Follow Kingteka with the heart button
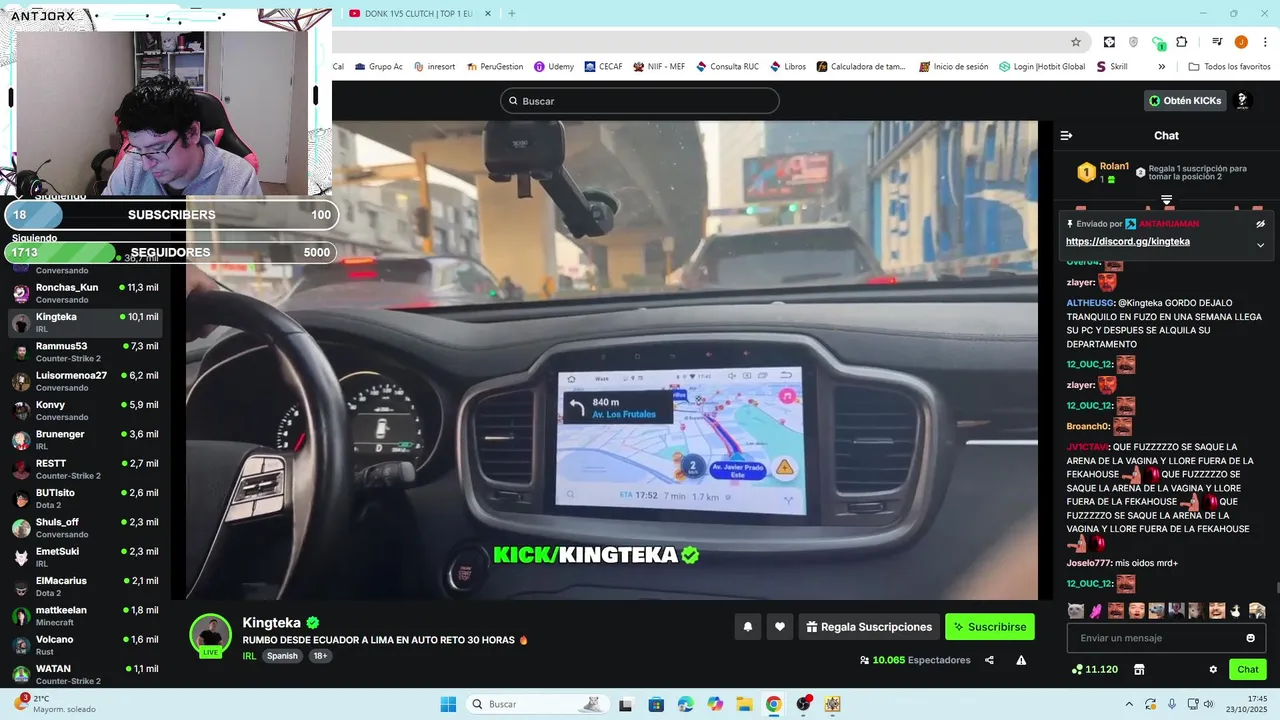 tap(780, 627)
